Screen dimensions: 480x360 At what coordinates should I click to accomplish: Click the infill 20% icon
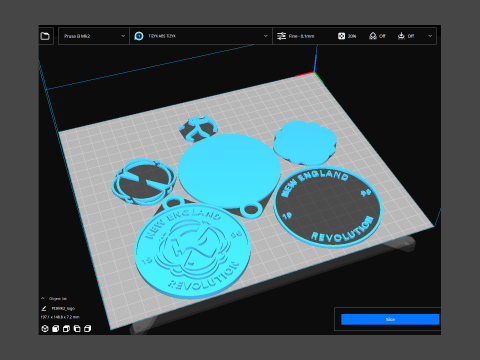[x=341, y=36]
